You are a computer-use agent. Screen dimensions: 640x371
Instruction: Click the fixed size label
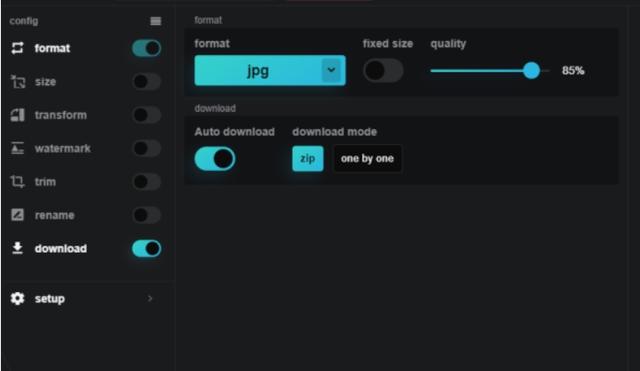pos(388,44)
